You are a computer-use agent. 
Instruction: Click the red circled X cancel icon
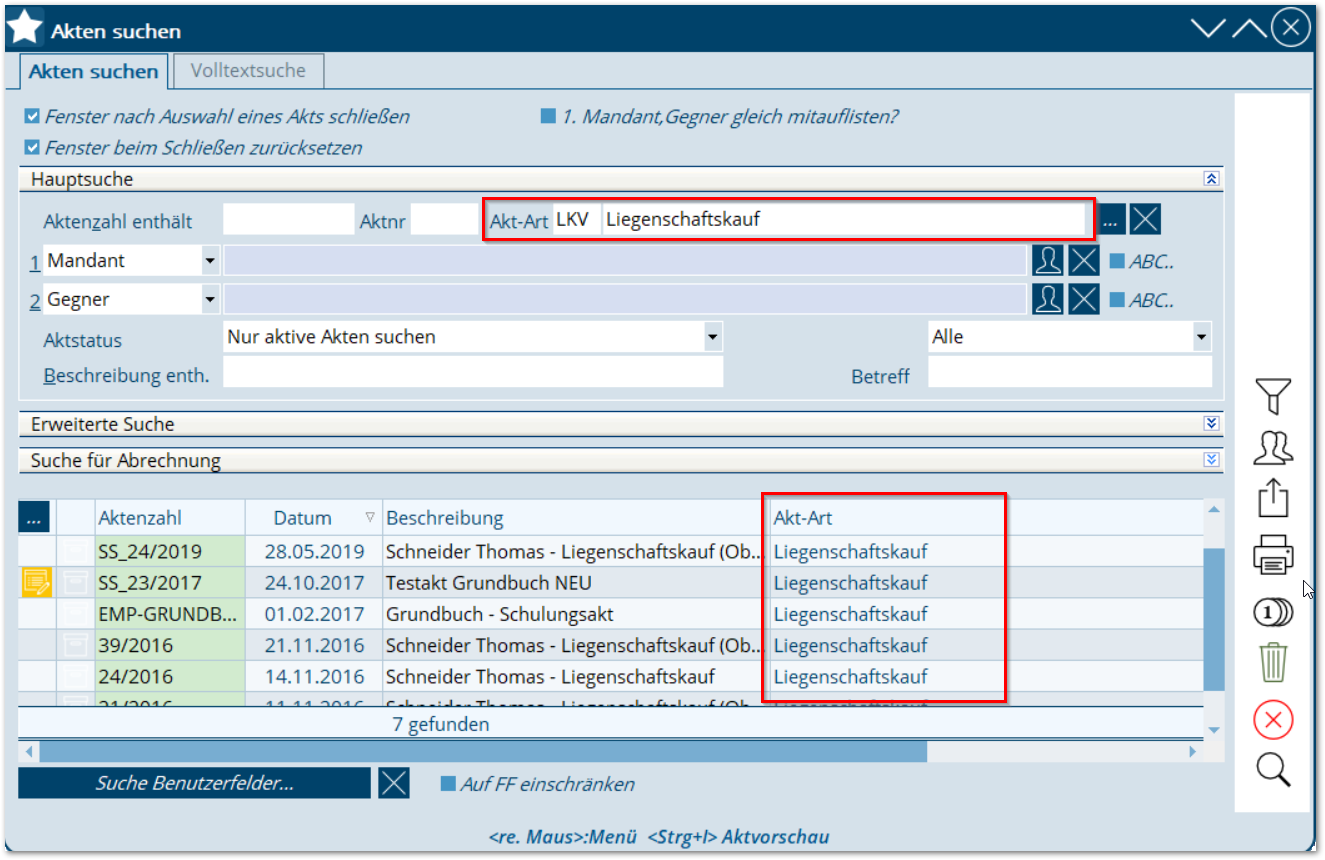pyautogui.click(x=1273, y=719)
